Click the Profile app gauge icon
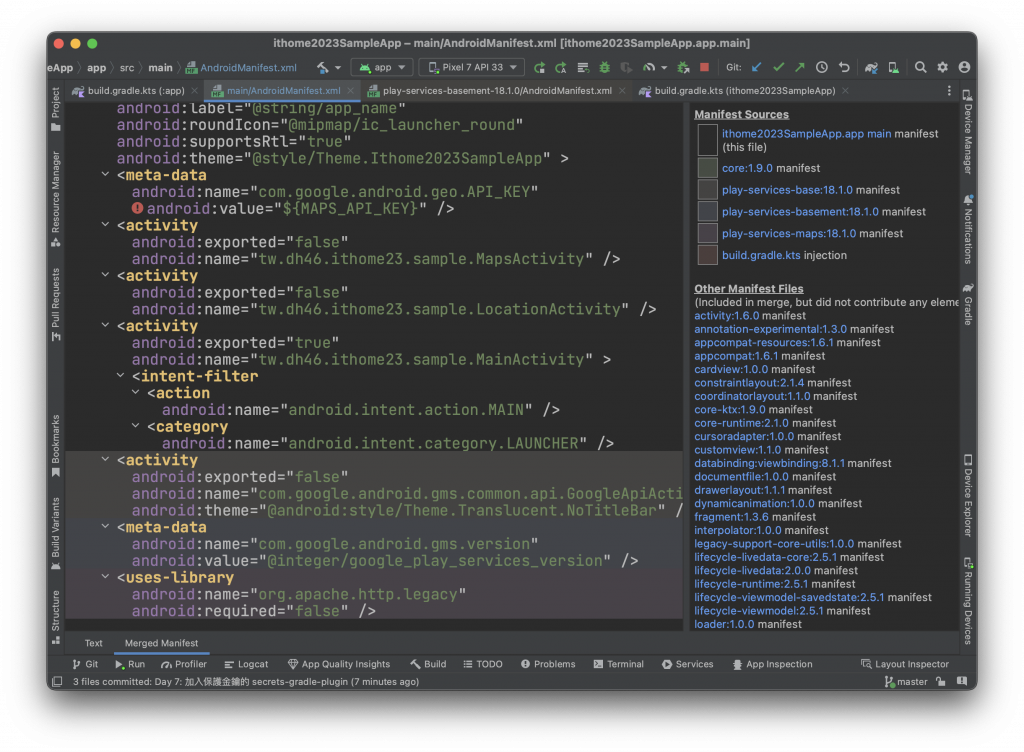Image resolution: width=1024 pixels, height=752 pixels. (x=648, y=67)
